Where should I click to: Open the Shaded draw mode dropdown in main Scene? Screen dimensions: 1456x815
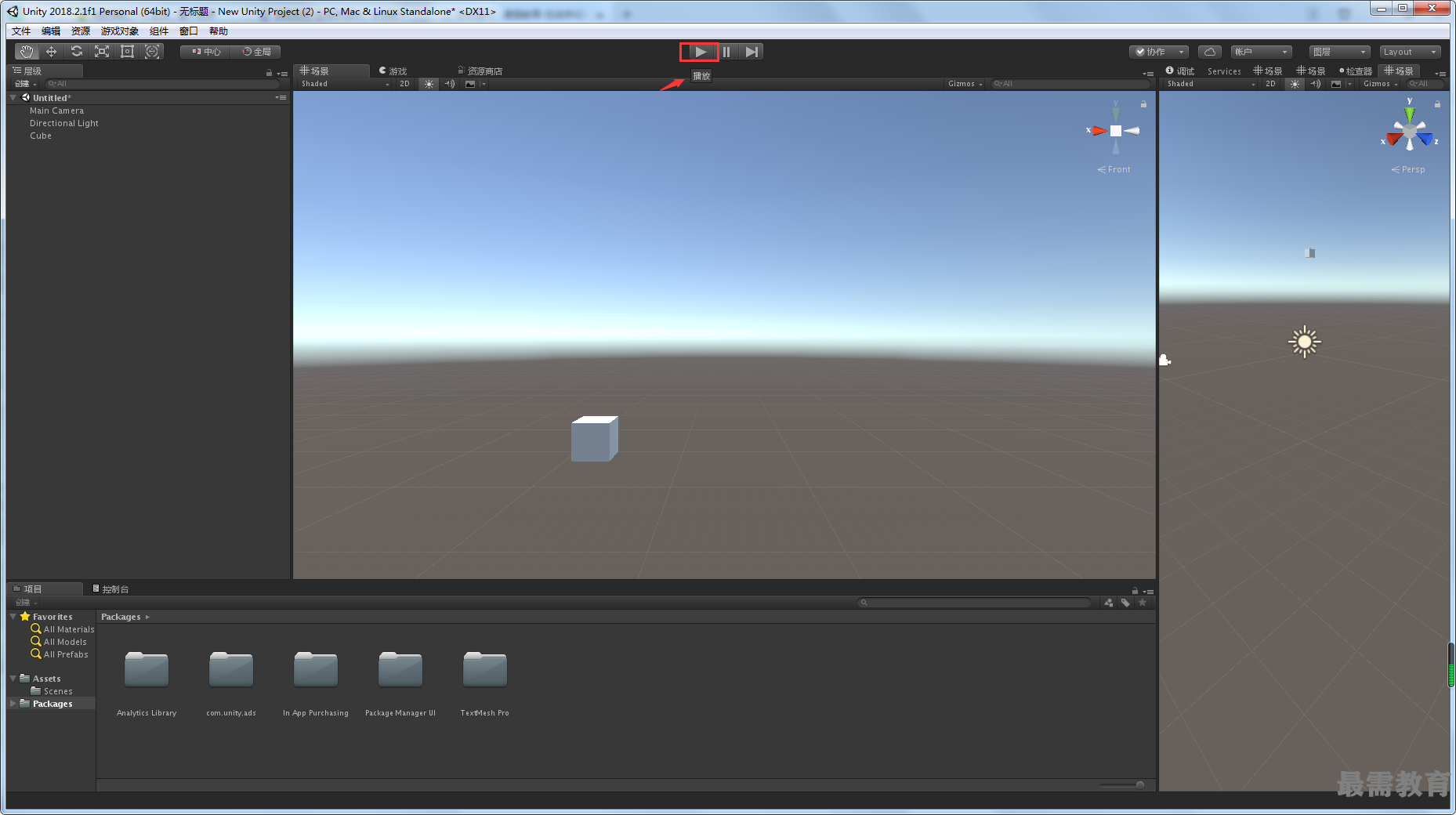click(345, 84)
